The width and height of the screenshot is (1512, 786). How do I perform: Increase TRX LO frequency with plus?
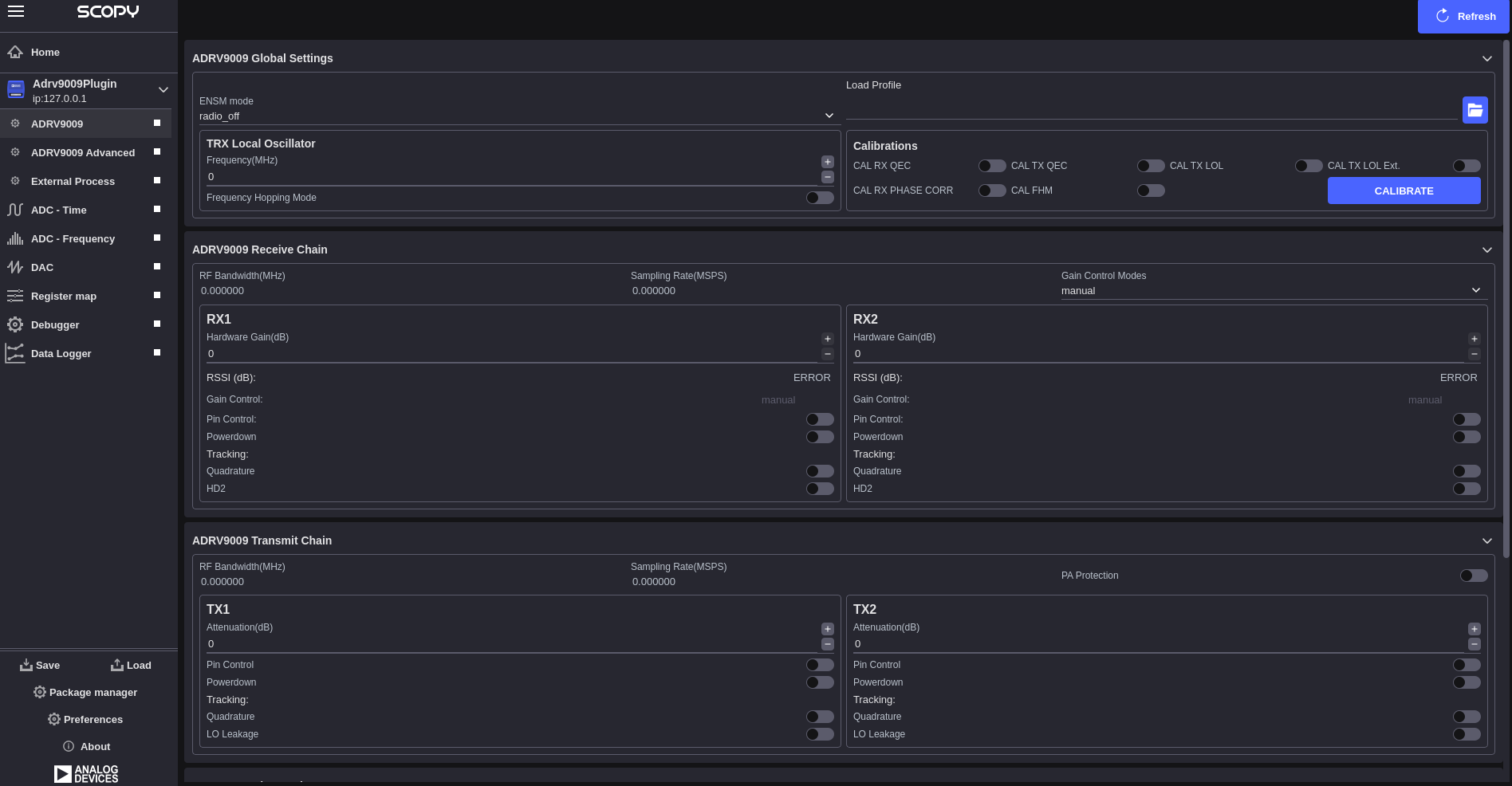[828, 162]
